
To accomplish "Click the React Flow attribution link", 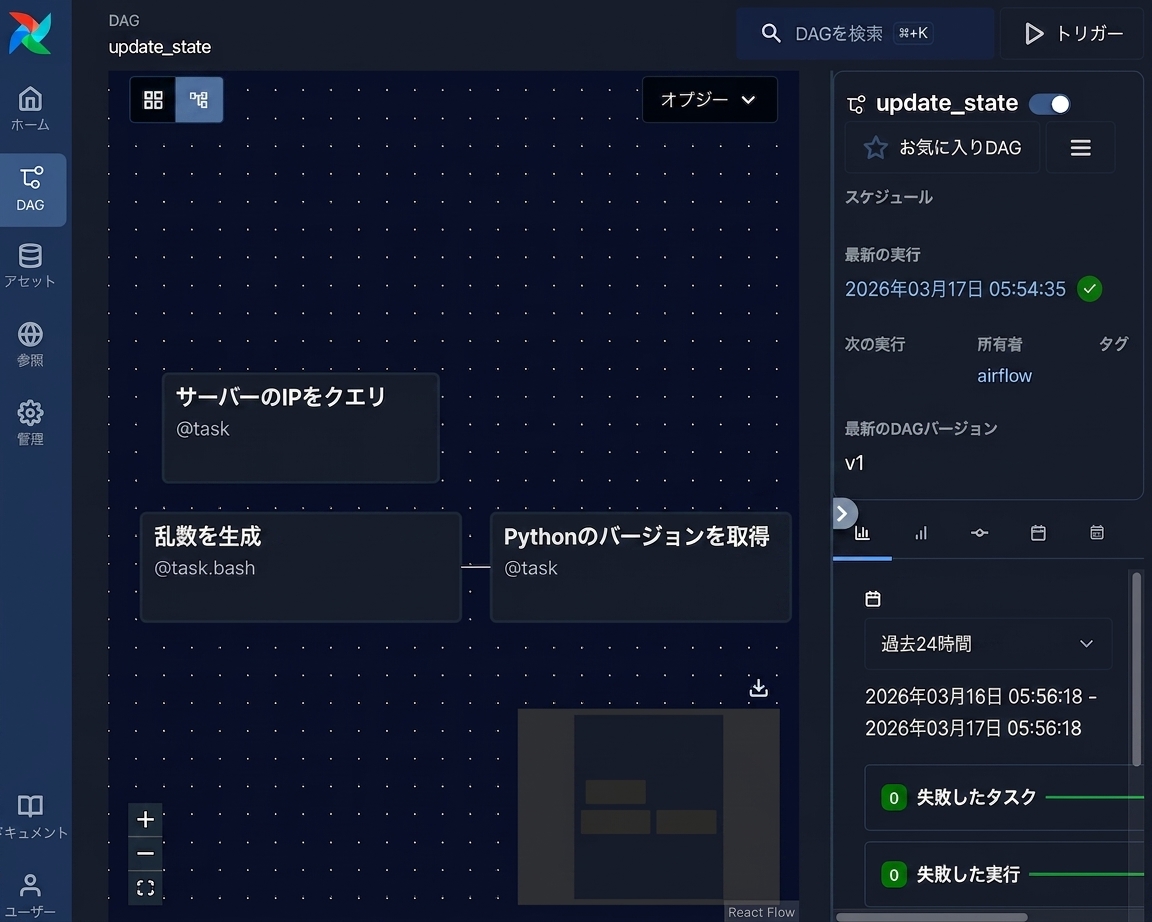I will coord(761,912).
